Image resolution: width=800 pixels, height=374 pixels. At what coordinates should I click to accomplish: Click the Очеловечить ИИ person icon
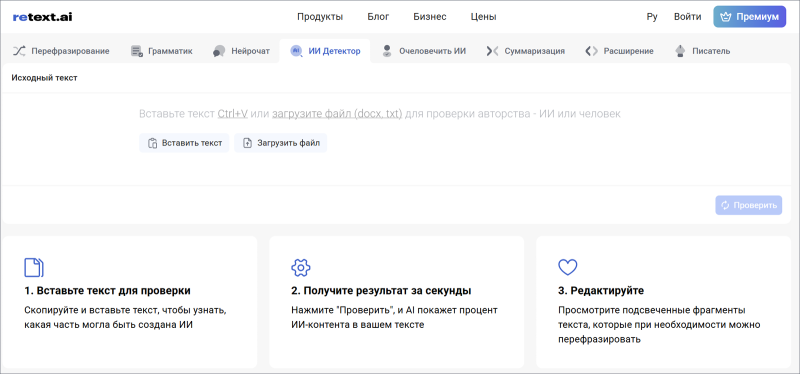387,51
